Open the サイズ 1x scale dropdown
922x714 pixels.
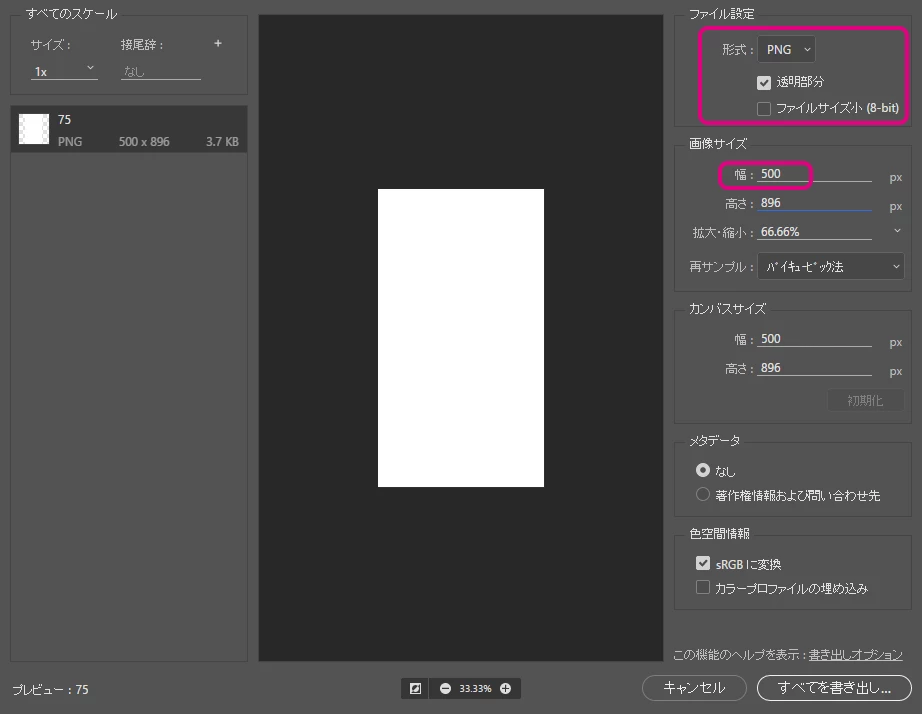click(x=64, y=71)
